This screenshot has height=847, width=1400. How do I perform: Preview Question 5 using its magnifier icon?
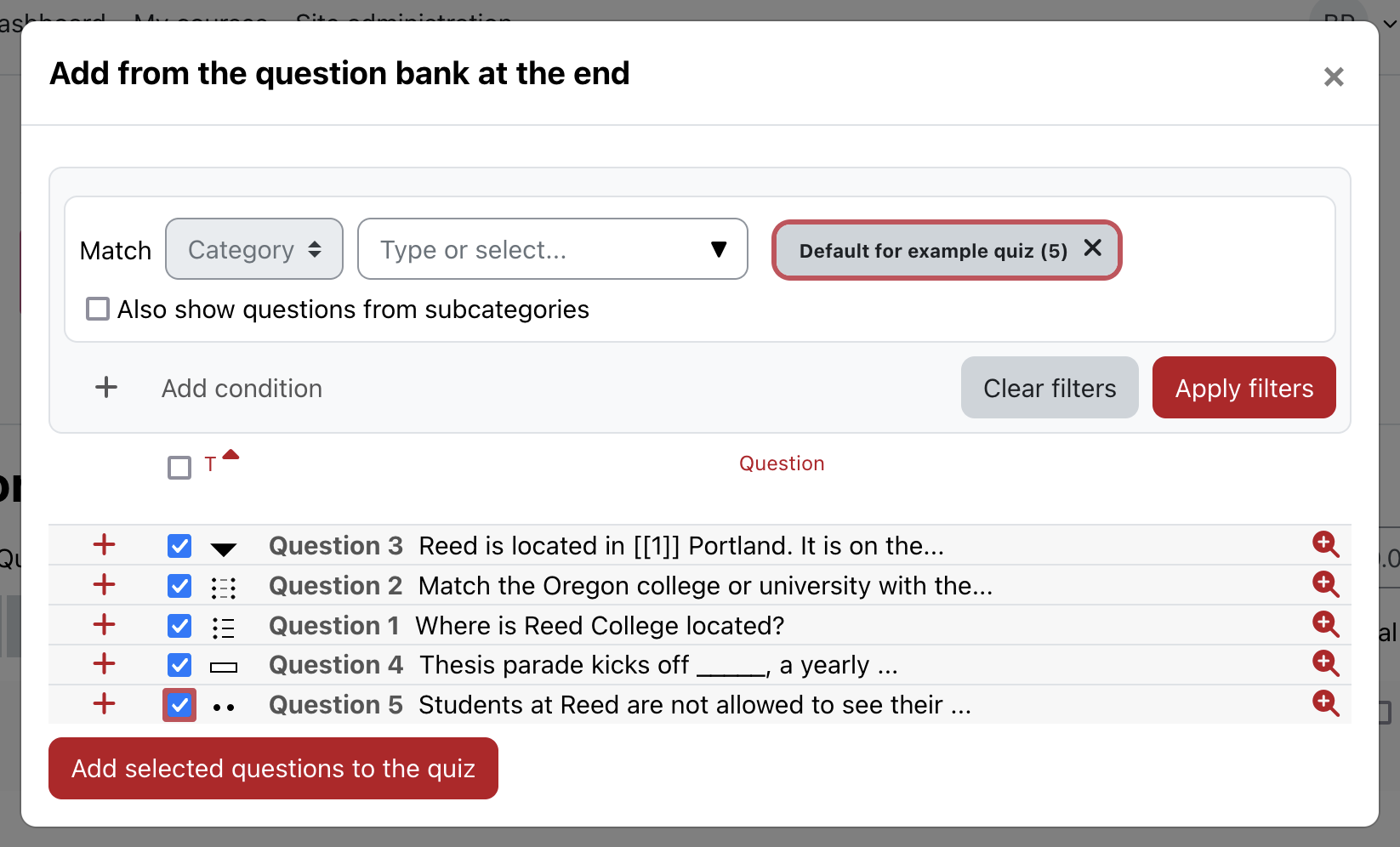click(x=1325, y=703)
